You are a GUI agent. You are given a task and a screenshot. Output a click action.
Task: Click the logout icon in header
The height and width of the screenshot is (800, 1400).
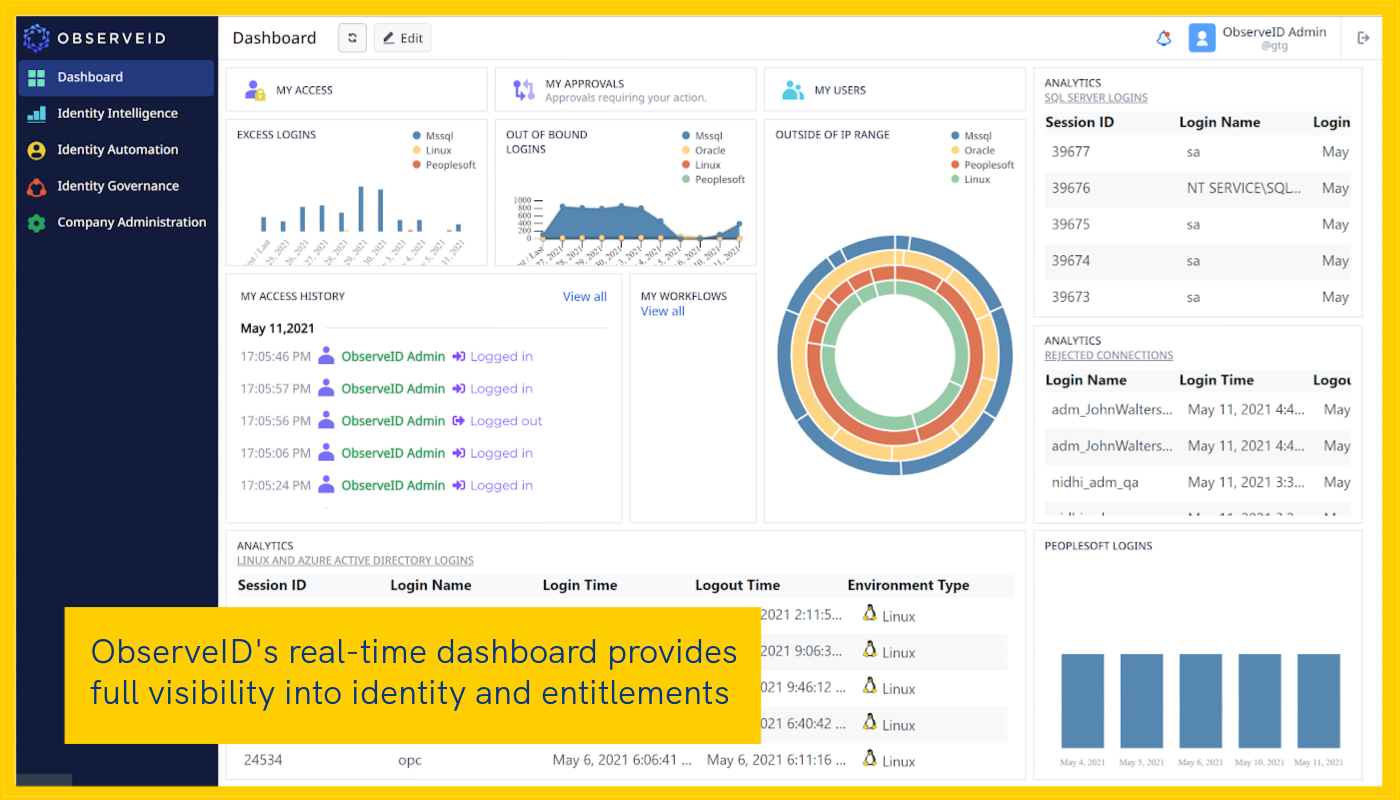(1363, 38)
